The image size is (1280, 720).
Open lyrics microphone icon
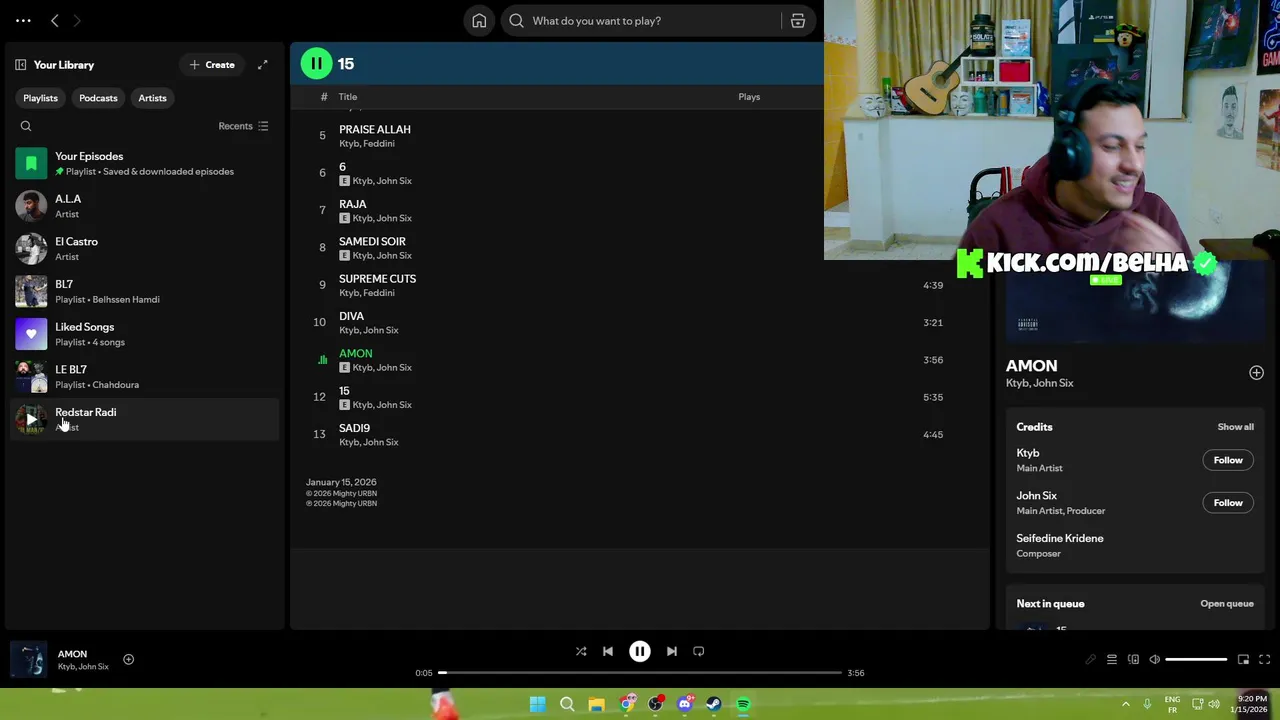pos(1090,660)
